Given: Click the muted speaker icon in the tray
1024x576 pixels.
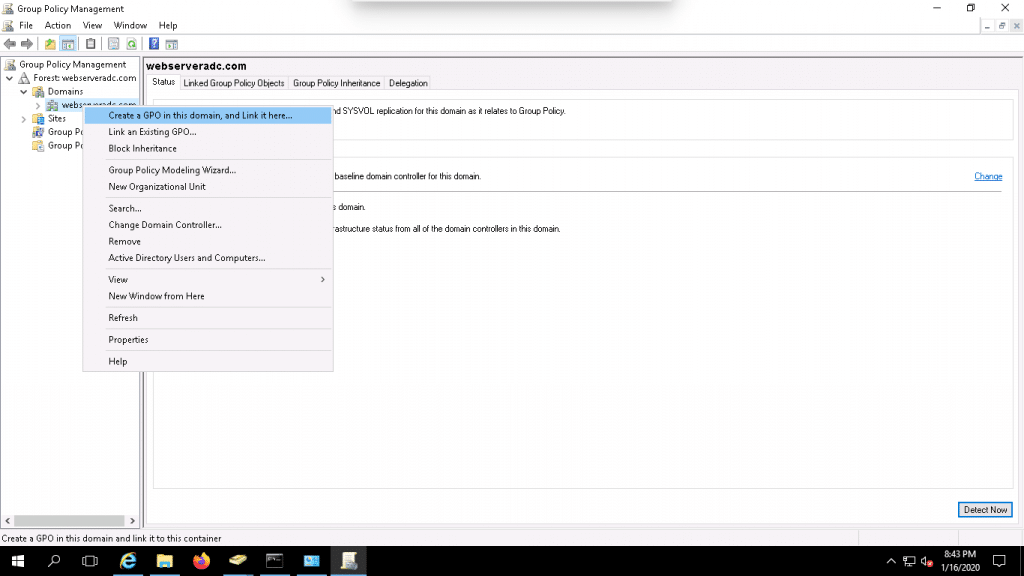Looking at the screenshot, I should (926, 561).
